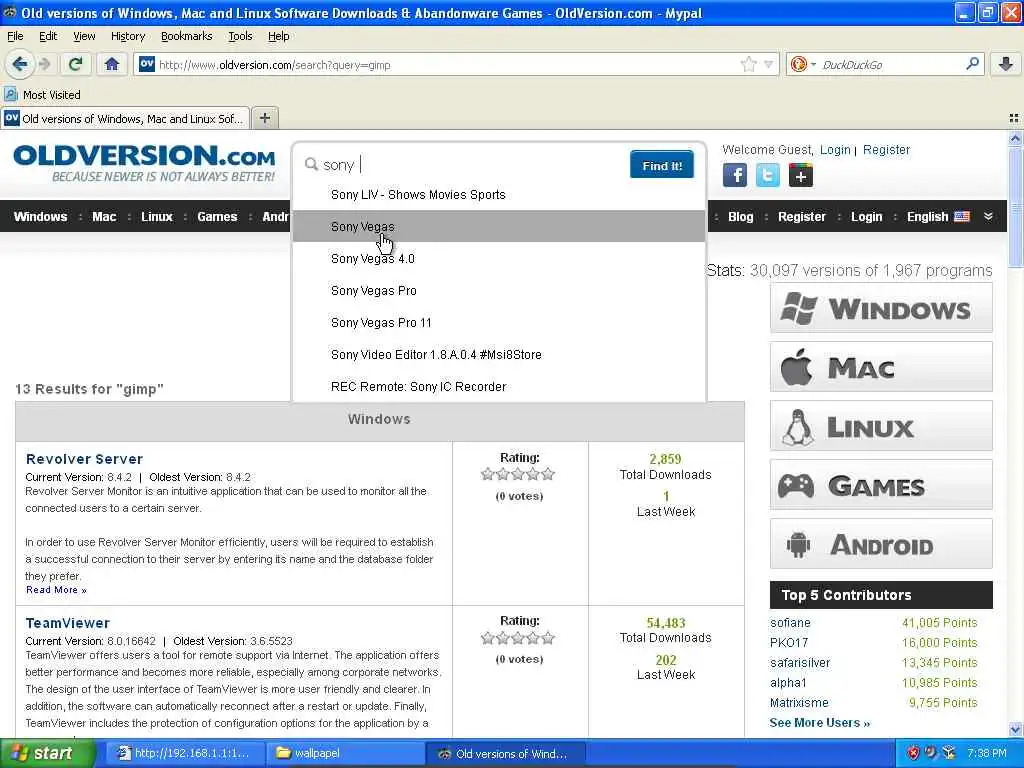Go back using the browser back arrow

click(20, 64)
